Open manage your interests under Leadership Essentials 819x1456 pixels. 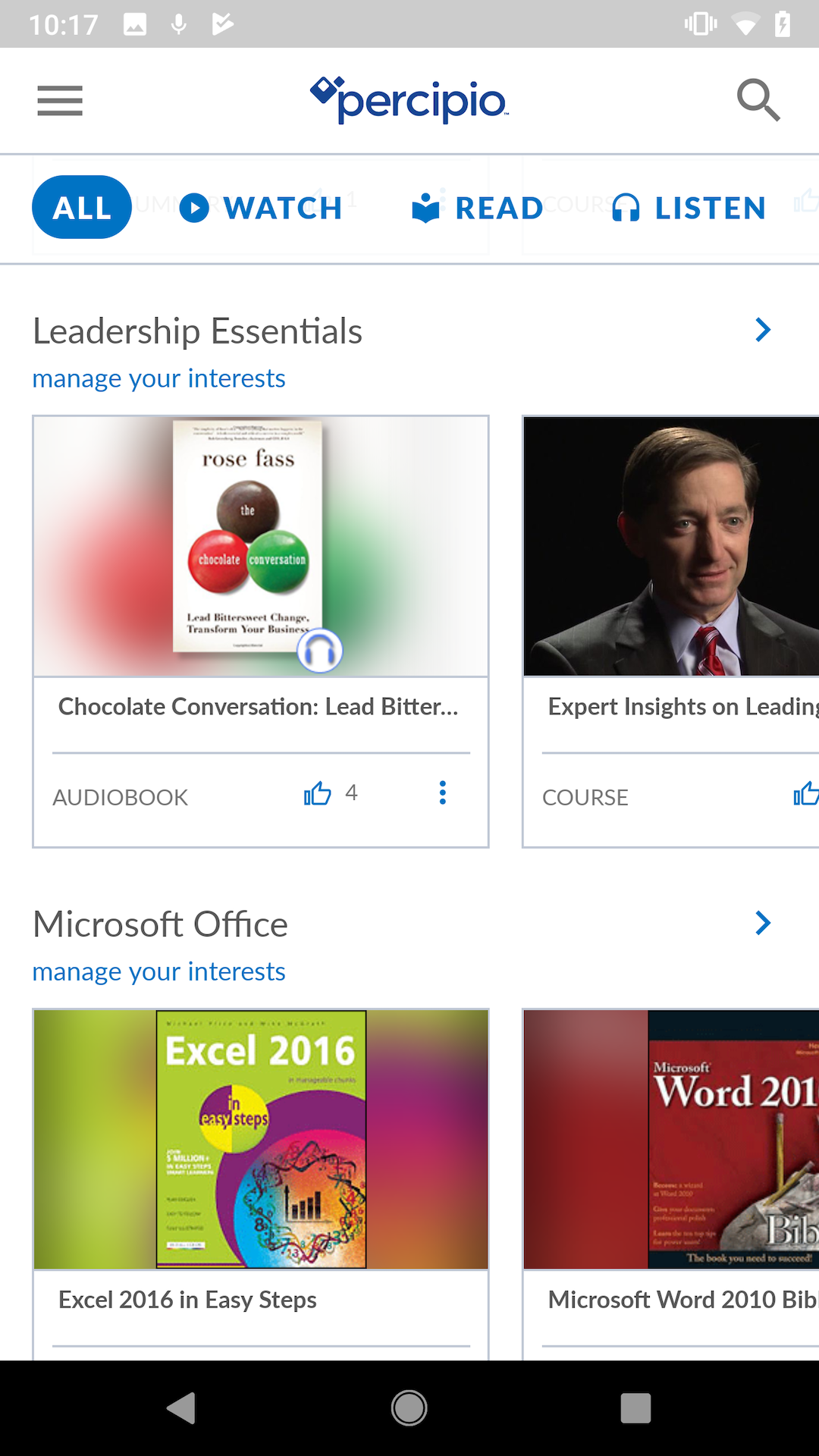point(158,378)
